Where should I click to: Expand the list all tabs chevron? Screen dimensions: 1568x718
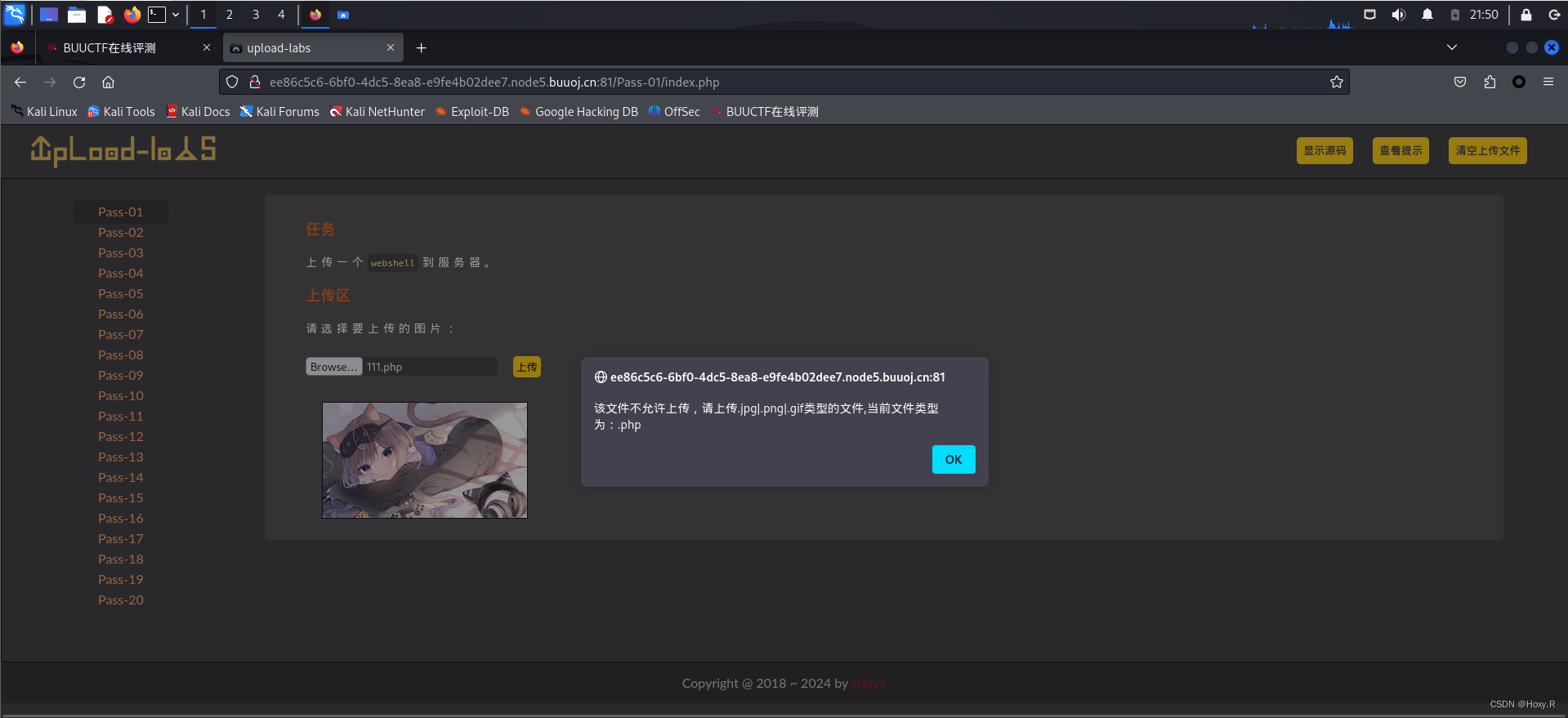tap(1452, 47)
